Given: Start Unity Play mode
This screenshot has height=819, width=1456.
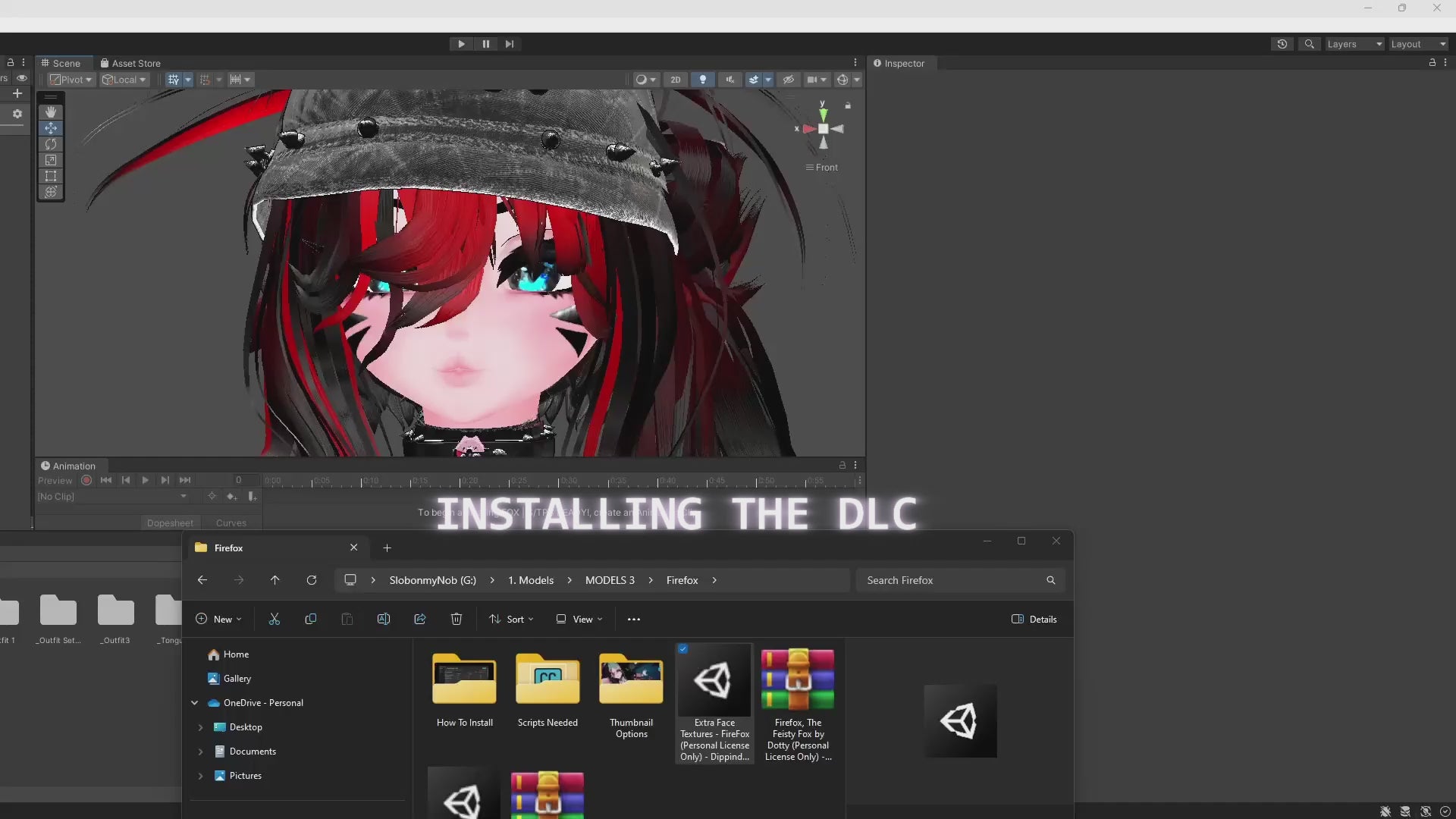Looking at the screenshot, I should (x=461, y=44).
